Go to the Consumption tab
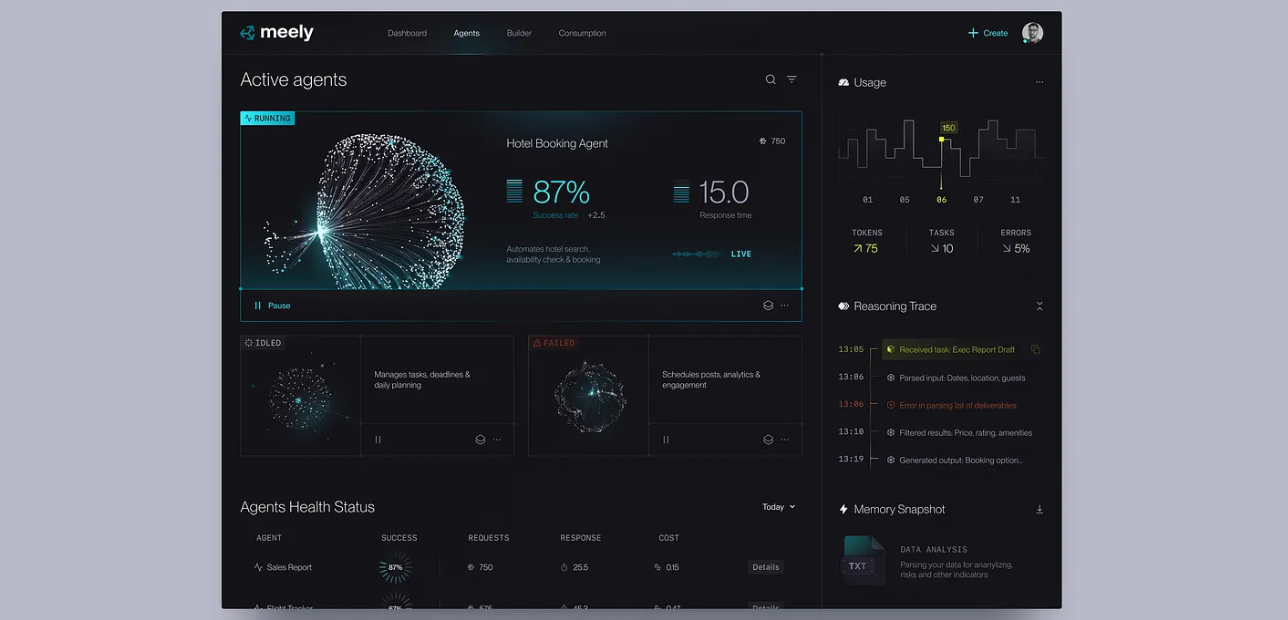This screenshot has height=620, width=1288. [582, 33]
